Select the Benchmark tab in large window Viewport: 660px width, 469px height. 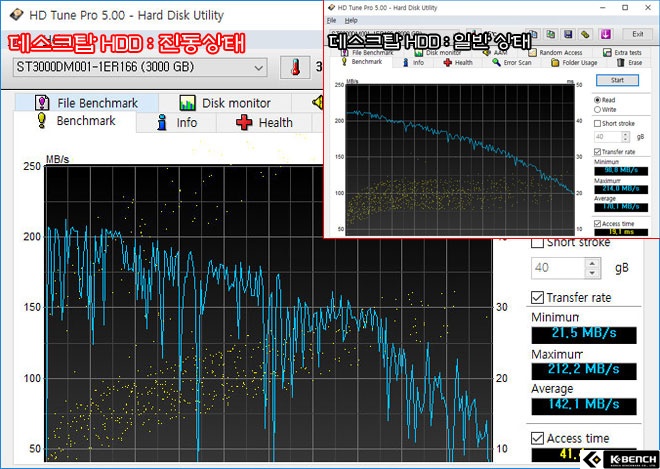pyautogui.click(x=76, y=121)
